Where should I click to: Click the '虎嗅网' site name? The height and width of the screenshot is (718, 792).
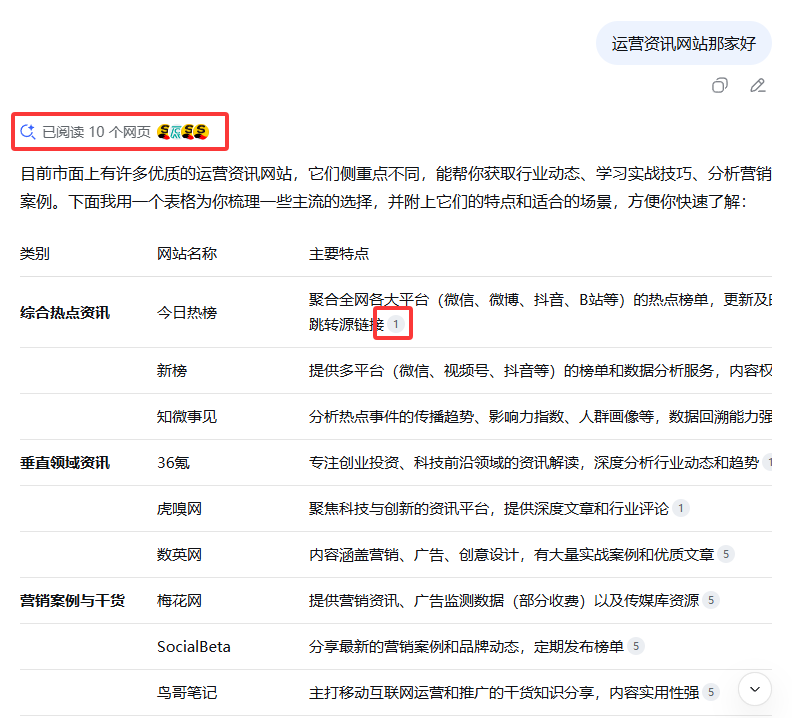point(179,508)
